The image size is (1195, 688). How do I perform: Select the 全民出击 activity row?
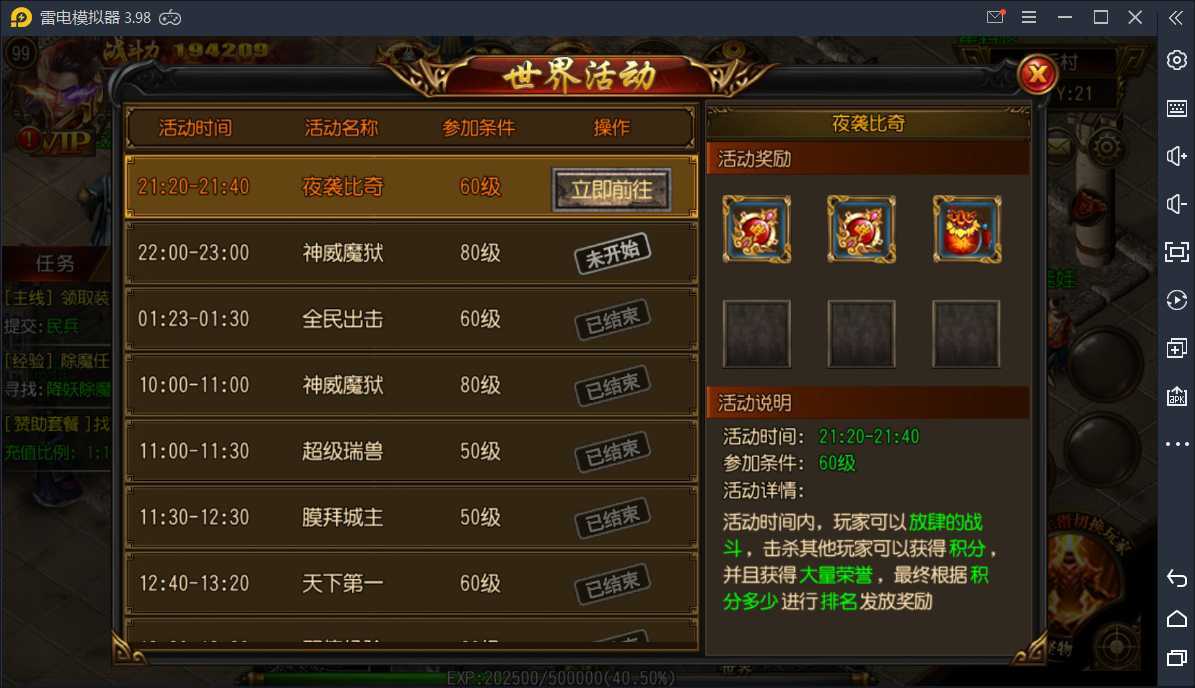click(x=412, y=319)
